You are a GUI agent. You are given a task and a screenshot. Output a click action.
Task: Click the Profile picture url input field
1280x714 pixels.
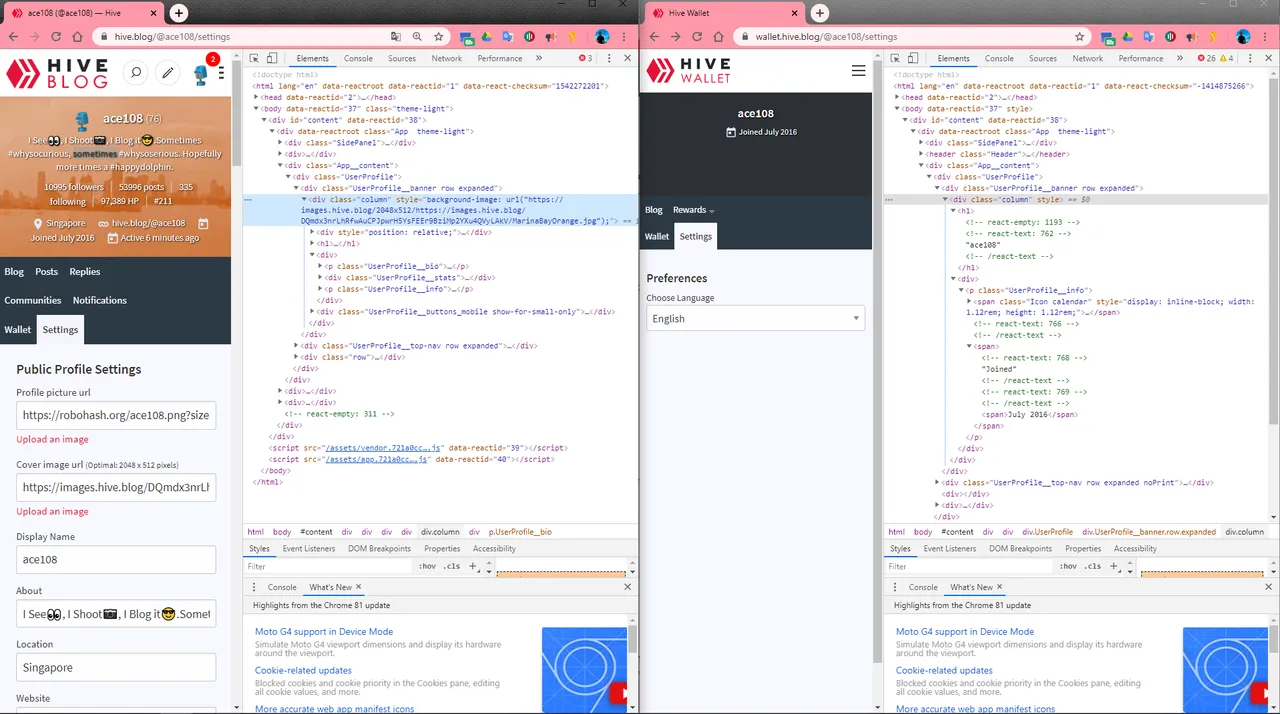point(116,415)
